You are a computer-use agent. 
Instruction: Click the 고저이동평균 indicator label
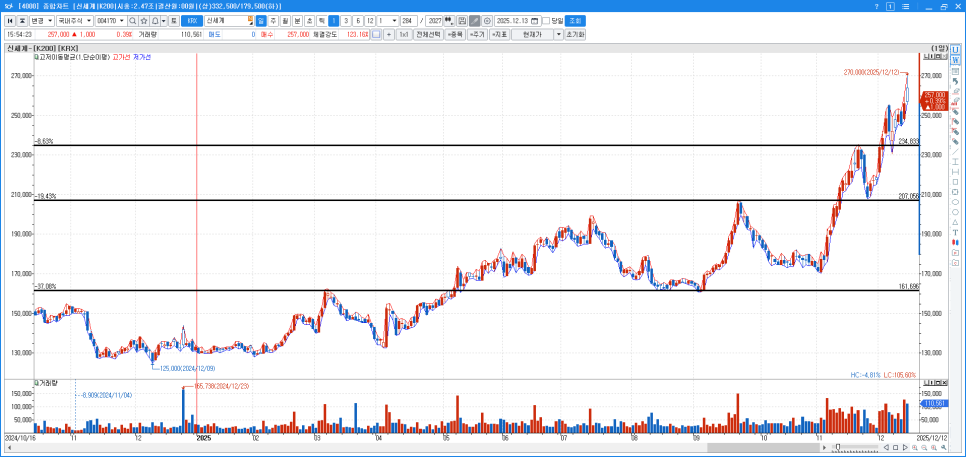(x=74, y=57)
